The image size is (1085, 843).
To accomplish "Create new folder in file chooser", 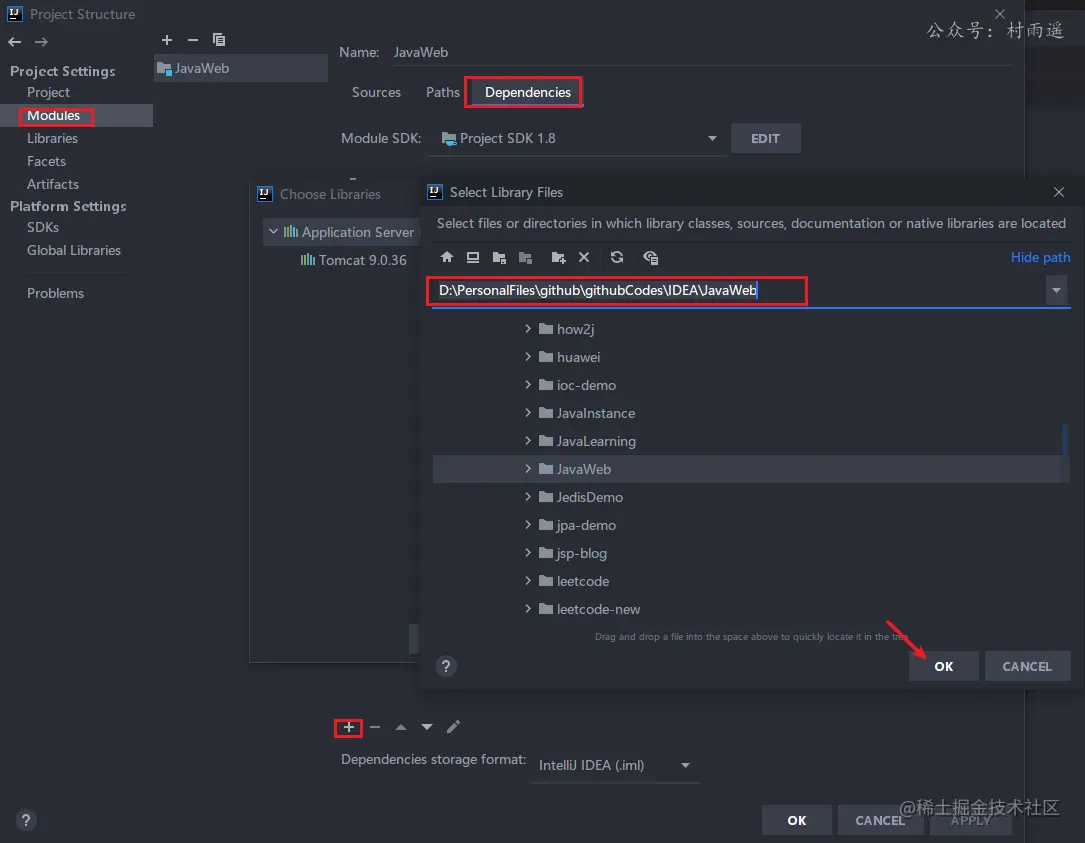I will pyautogui.click(x=558, y=257).
